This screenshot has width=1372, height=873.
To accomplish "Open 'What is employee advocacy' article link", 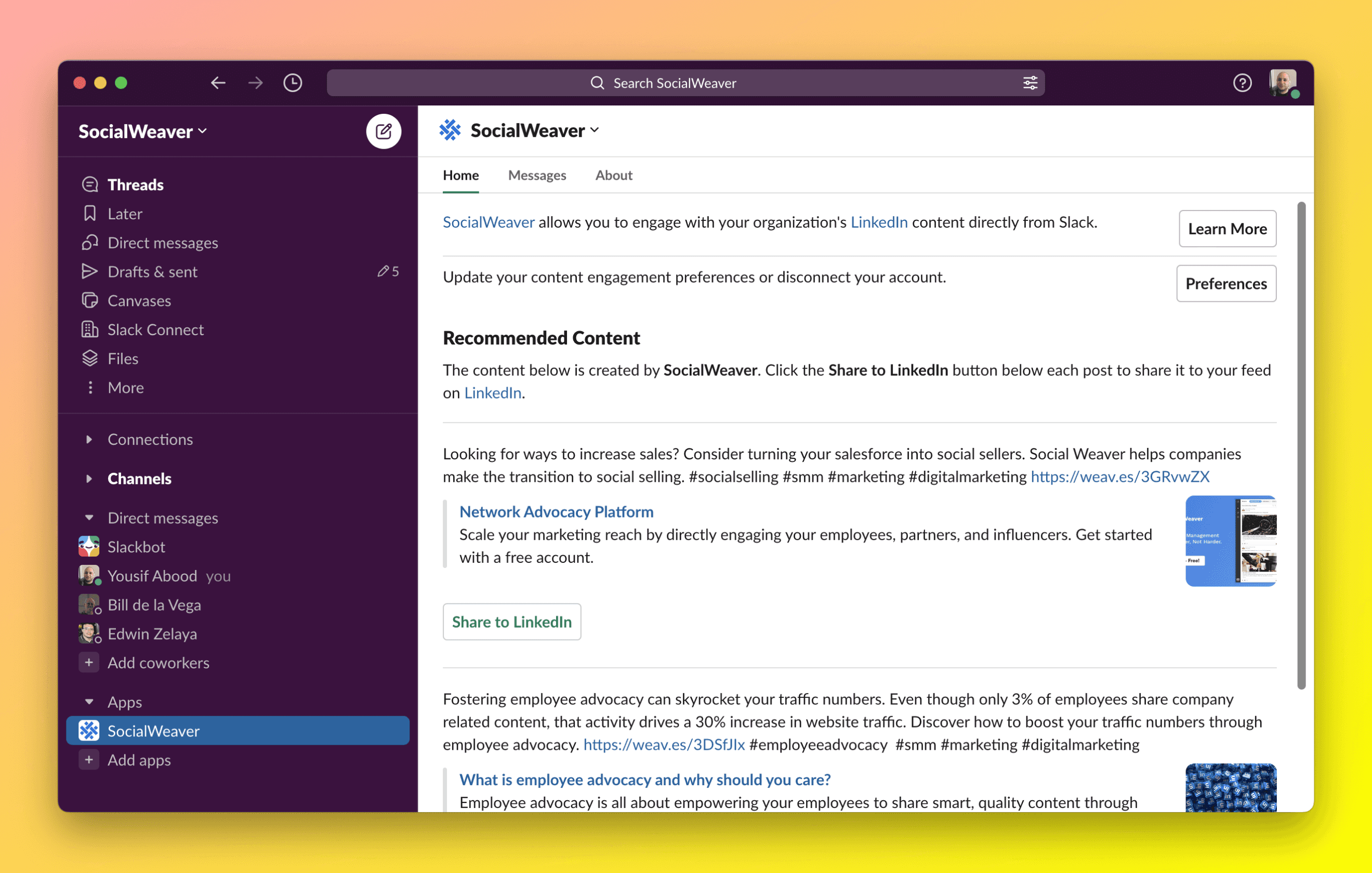I will (x=645, y=780).
